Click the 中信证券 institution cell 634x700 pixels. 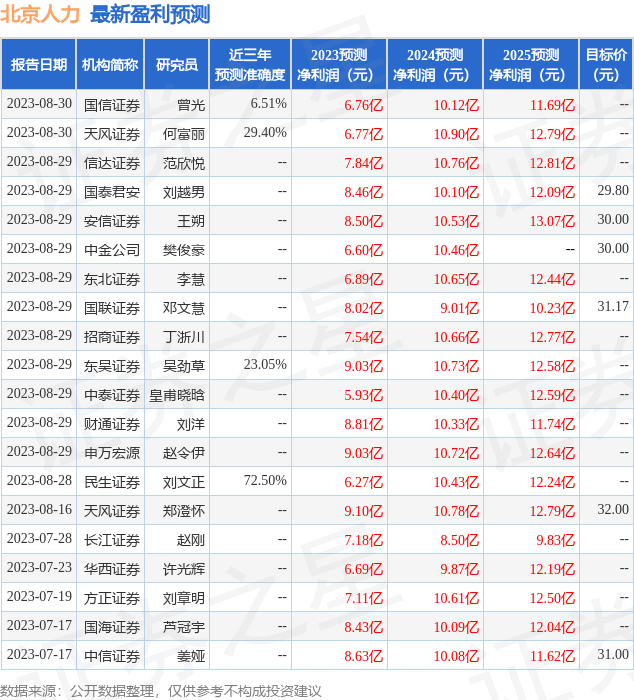click(112, 657)
